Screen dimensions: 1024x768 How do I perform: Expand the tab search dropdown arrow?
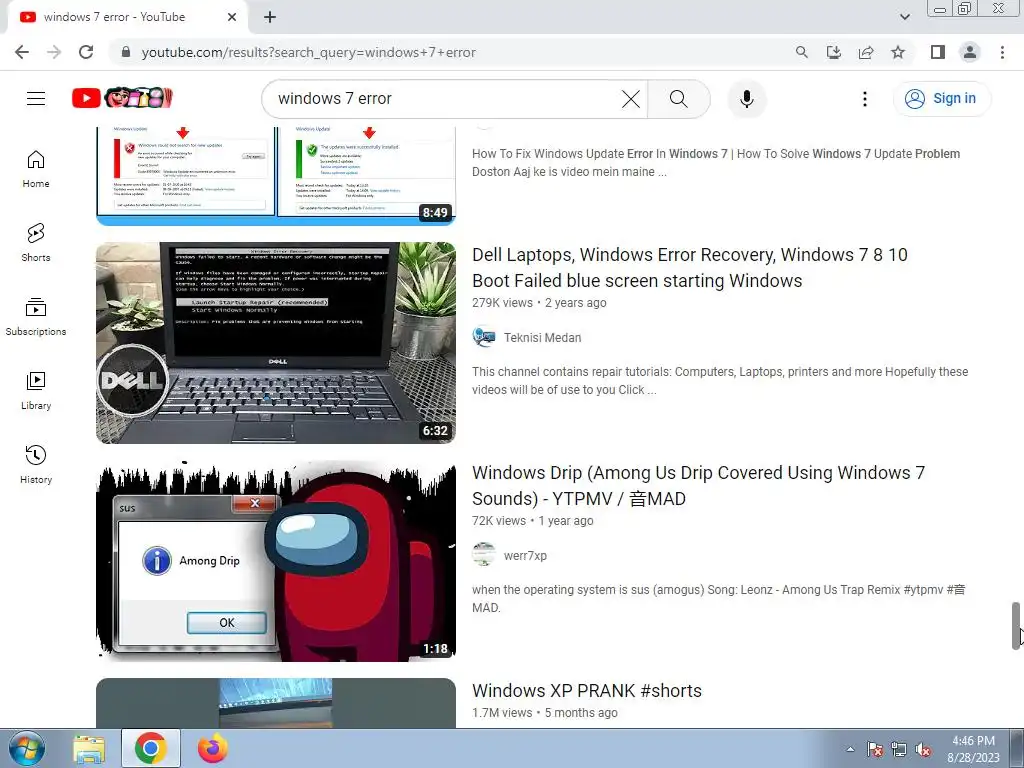click(904, 17)
